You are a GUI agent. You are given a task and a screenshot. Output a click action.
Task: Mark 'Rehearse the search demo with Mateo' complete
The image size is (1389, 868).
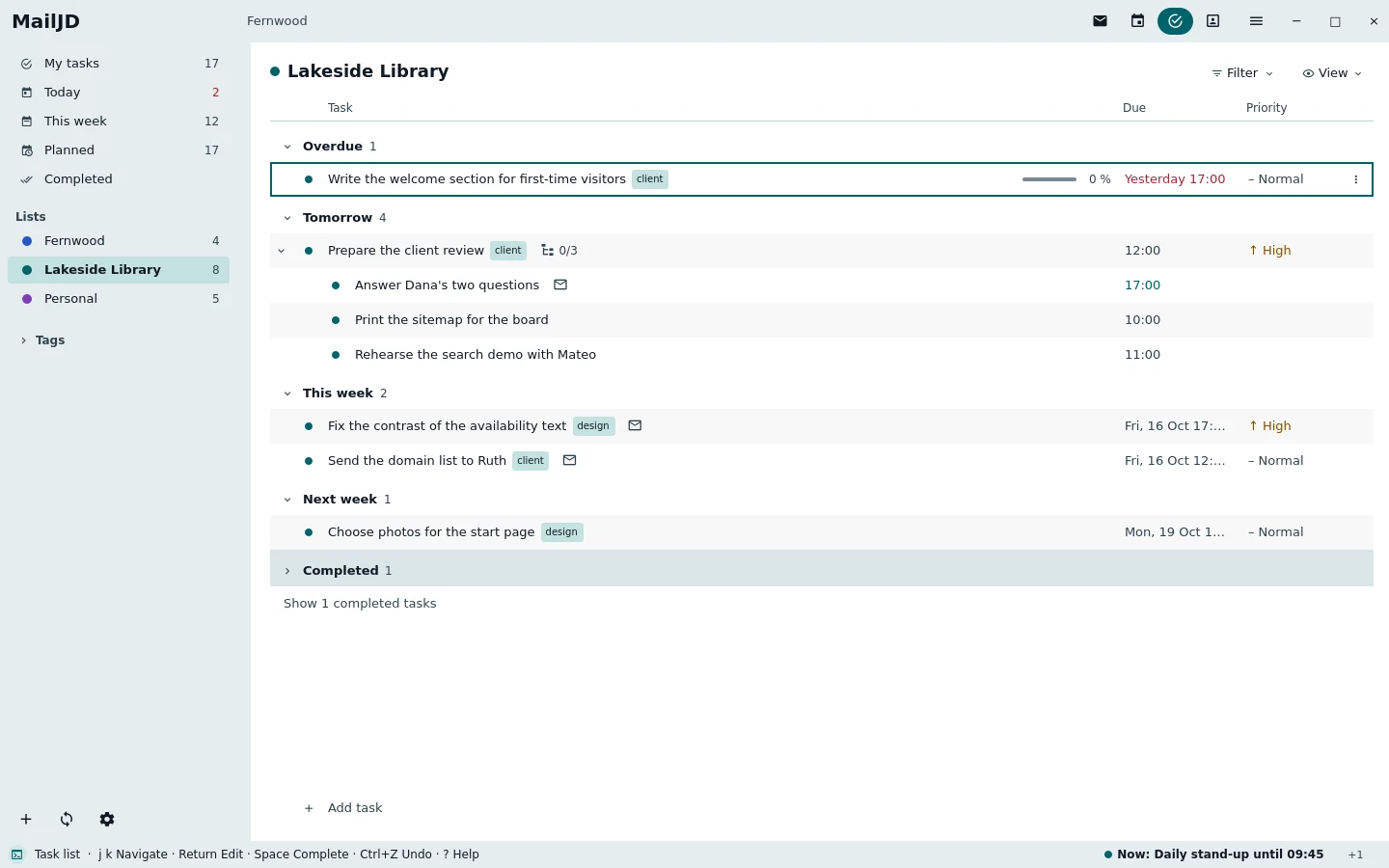pyautogui.click(x=336, y=355)
